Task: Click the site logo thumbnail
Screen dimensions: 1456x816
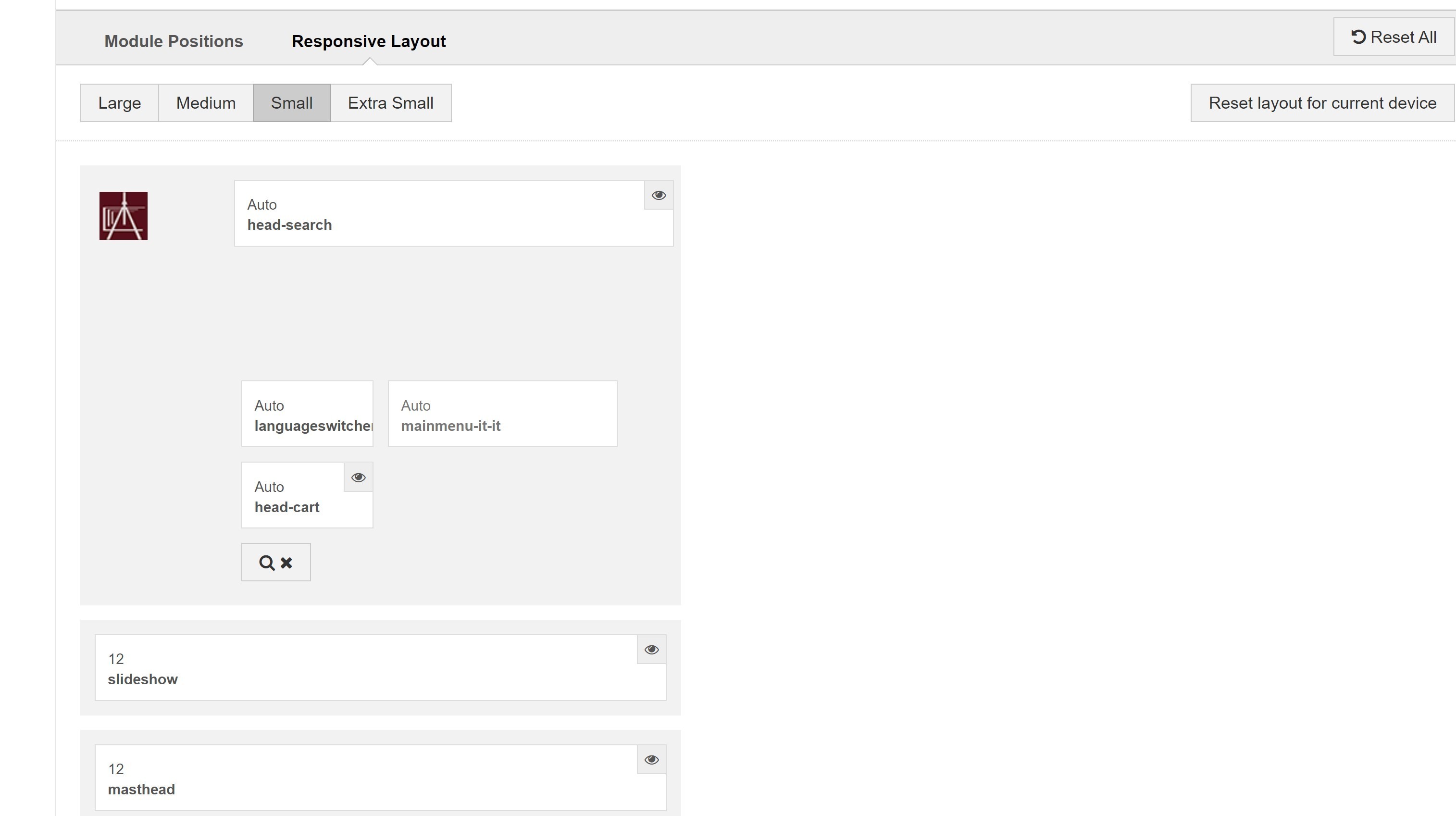Action: pyautogui.click(x=123, y=215)
